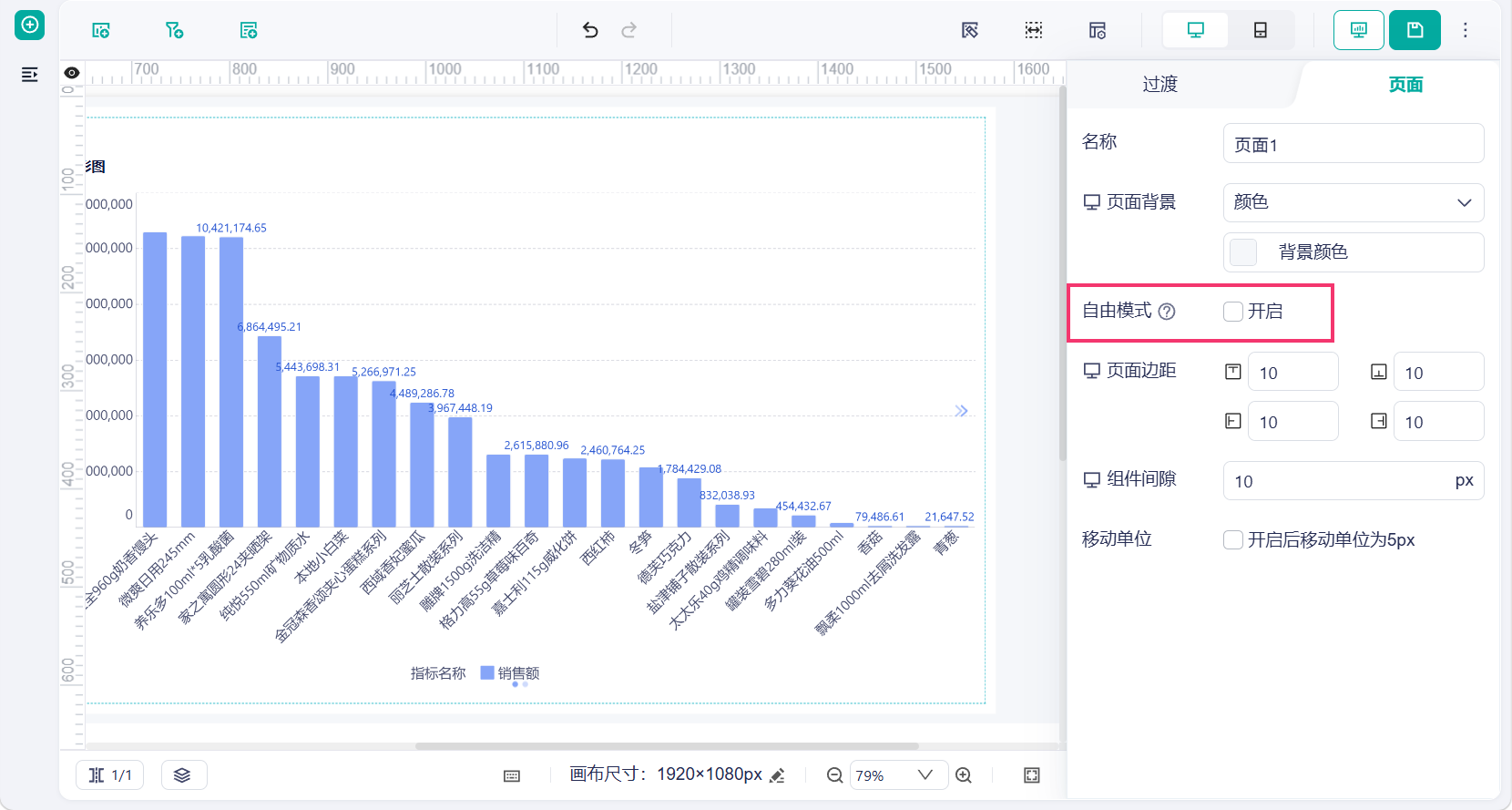Switch to mobile layout view icon
Viewport: 1512px width, 810px height.
(x=1261, y=30)
